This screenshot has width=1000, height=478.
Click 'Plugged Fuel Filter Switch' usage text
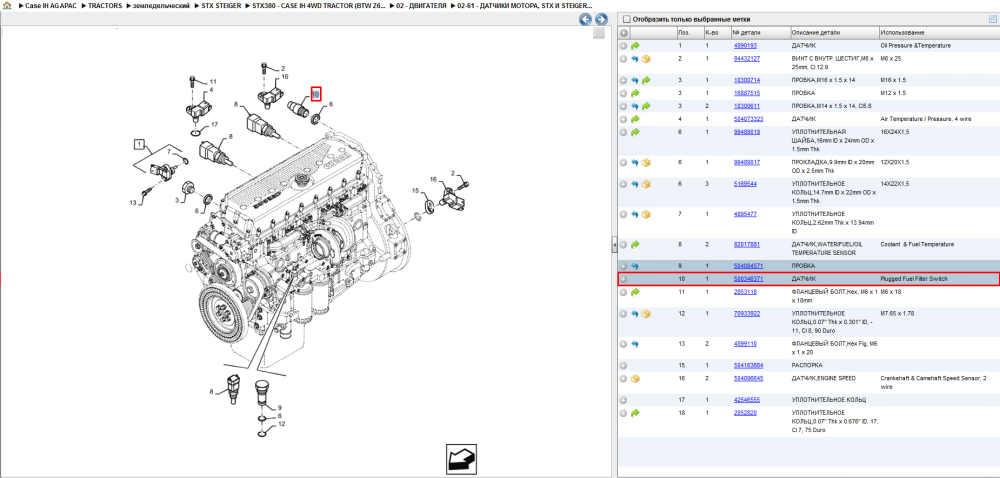pos(914,279)
